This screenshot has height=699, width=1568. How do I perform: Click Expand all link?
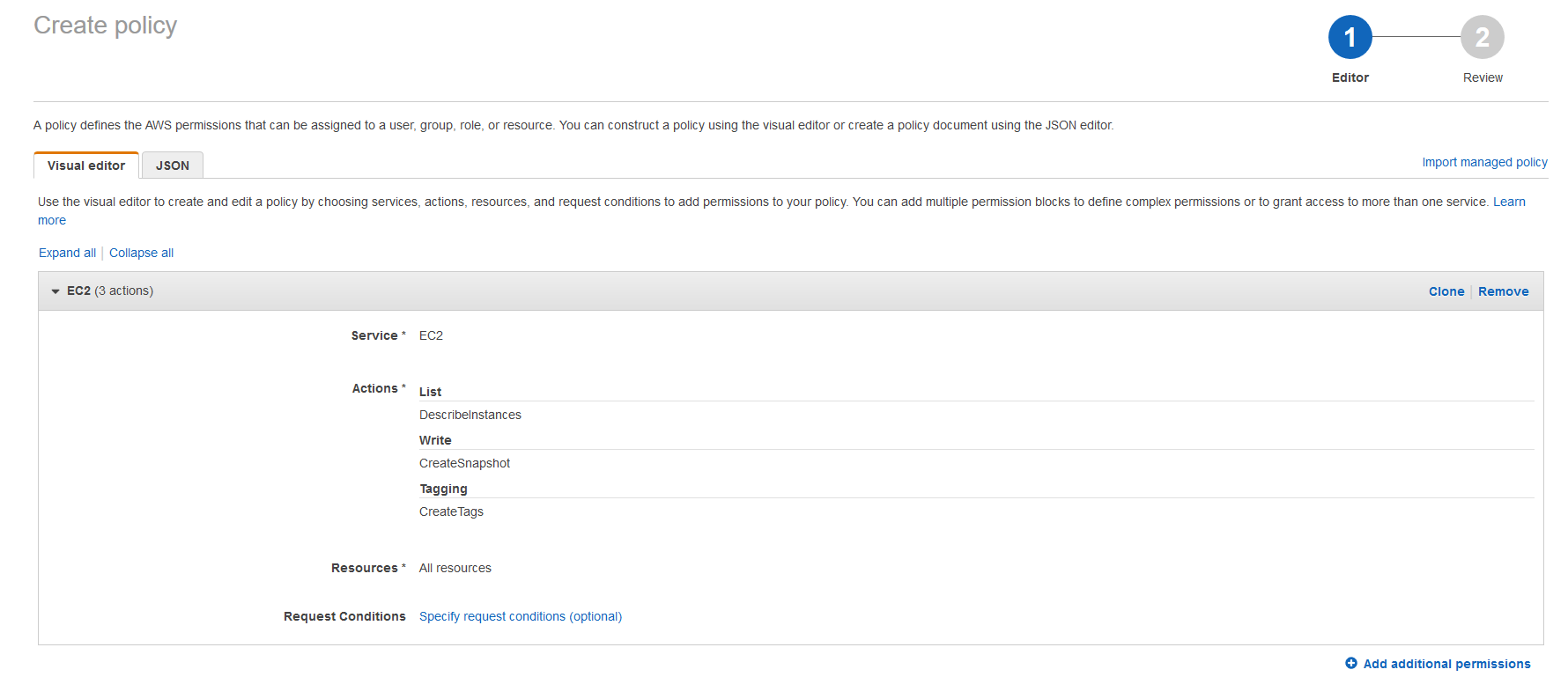(x=67, y=253)
